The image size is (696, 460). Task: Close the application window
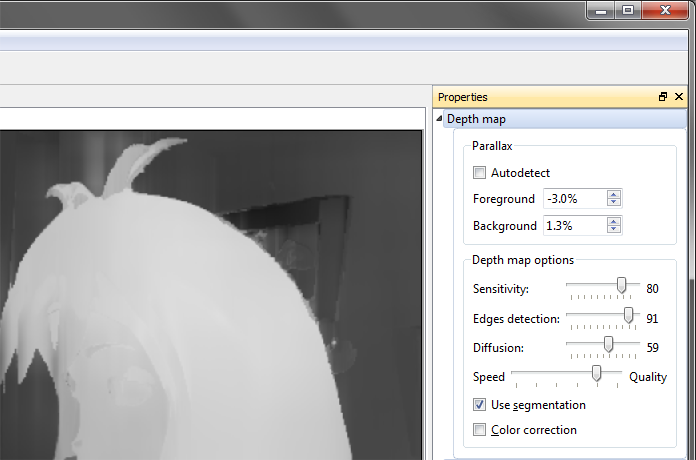point(665,11)
